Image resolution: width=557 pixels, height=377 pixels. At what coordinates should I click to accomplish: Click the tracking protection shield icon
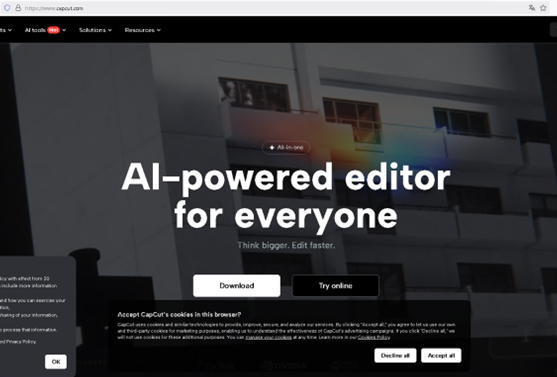pos(7,8)
